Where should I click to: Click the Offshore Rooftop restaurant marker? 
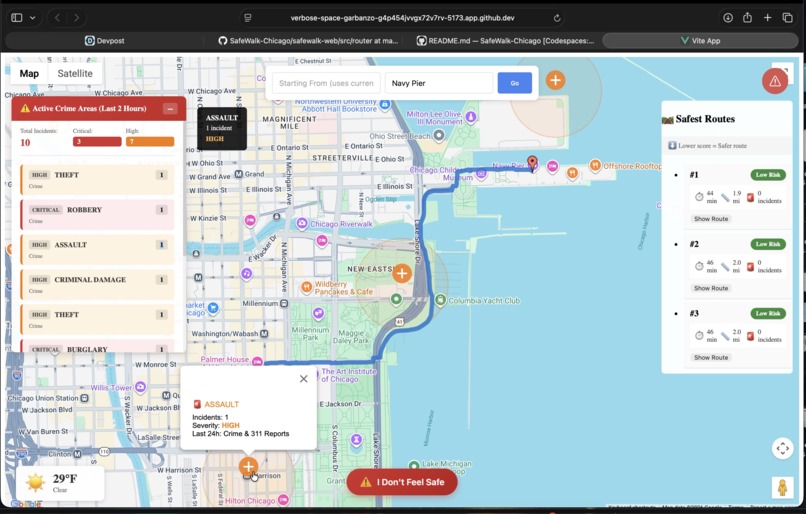point(595,166)
